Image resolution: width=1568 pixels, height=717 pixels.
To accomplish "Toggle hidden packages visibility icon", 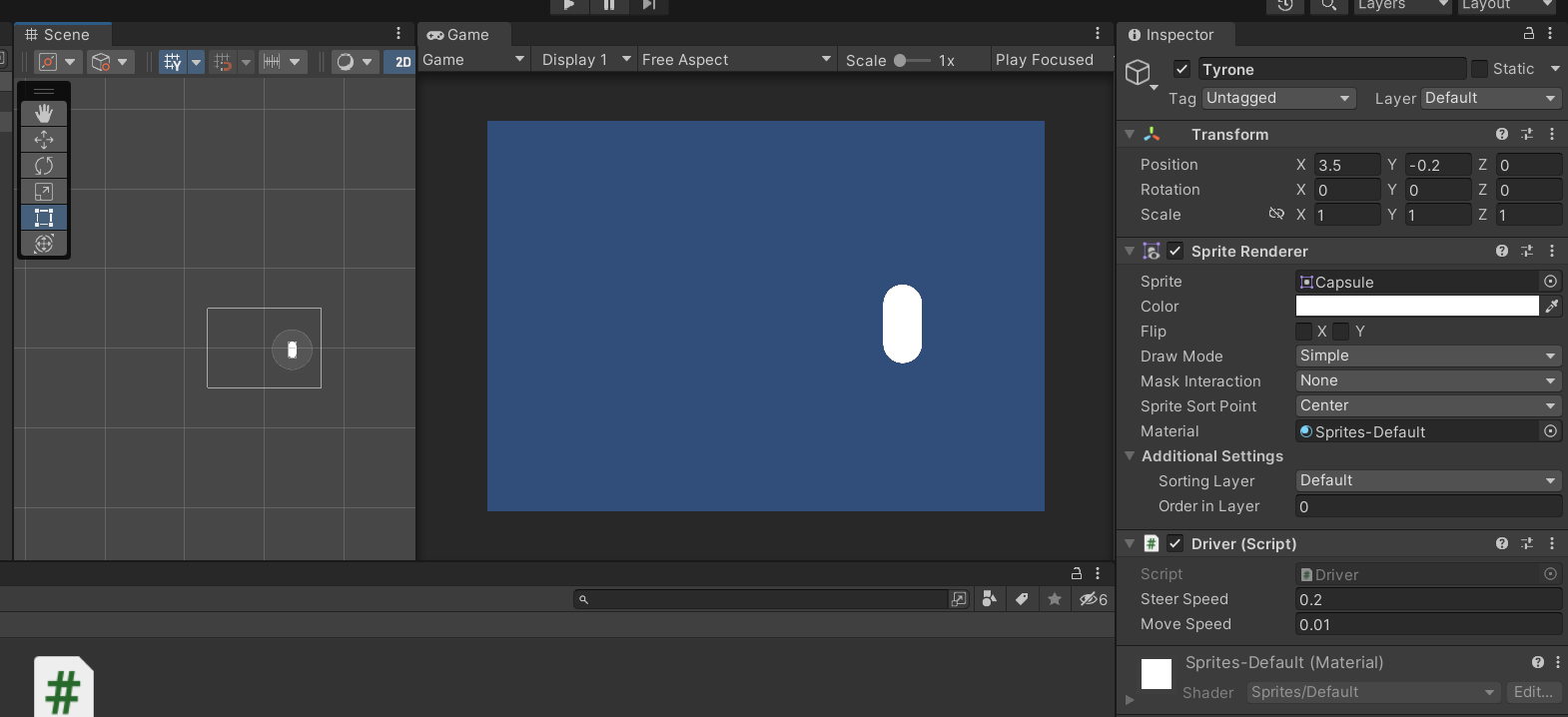I will tap(1094, 599).
